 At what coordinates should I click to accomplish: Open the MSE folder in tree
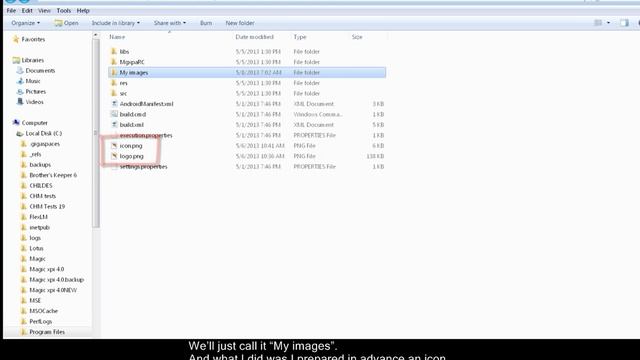[35, 300]
